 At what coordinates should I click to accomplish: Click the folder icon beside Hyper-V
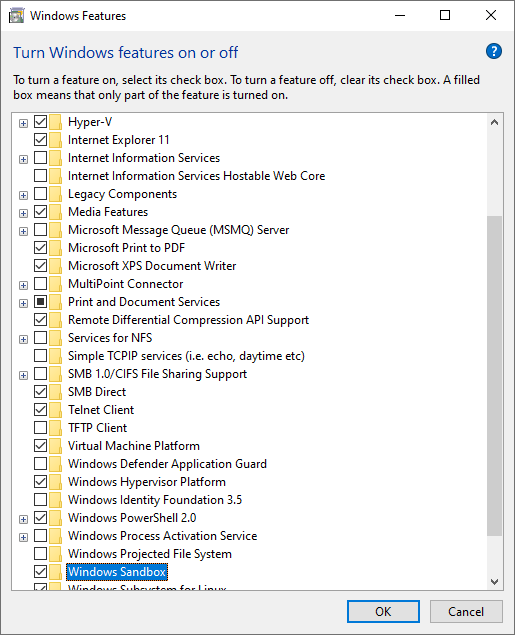[x=55, y=122]
